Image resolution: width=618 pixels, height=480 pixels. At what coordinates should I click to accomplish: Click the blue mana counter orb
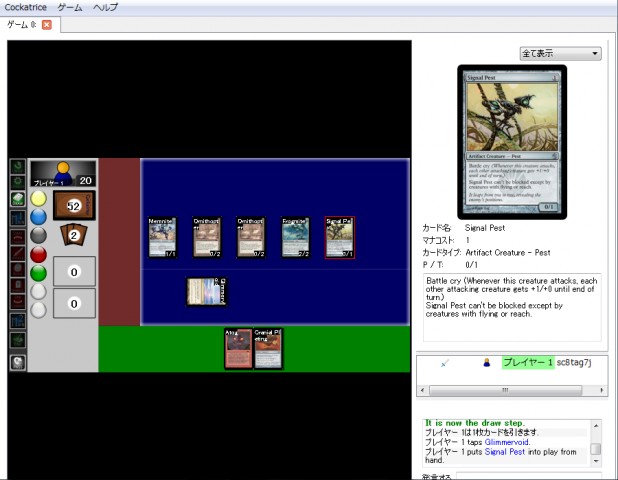click(38, 217)
